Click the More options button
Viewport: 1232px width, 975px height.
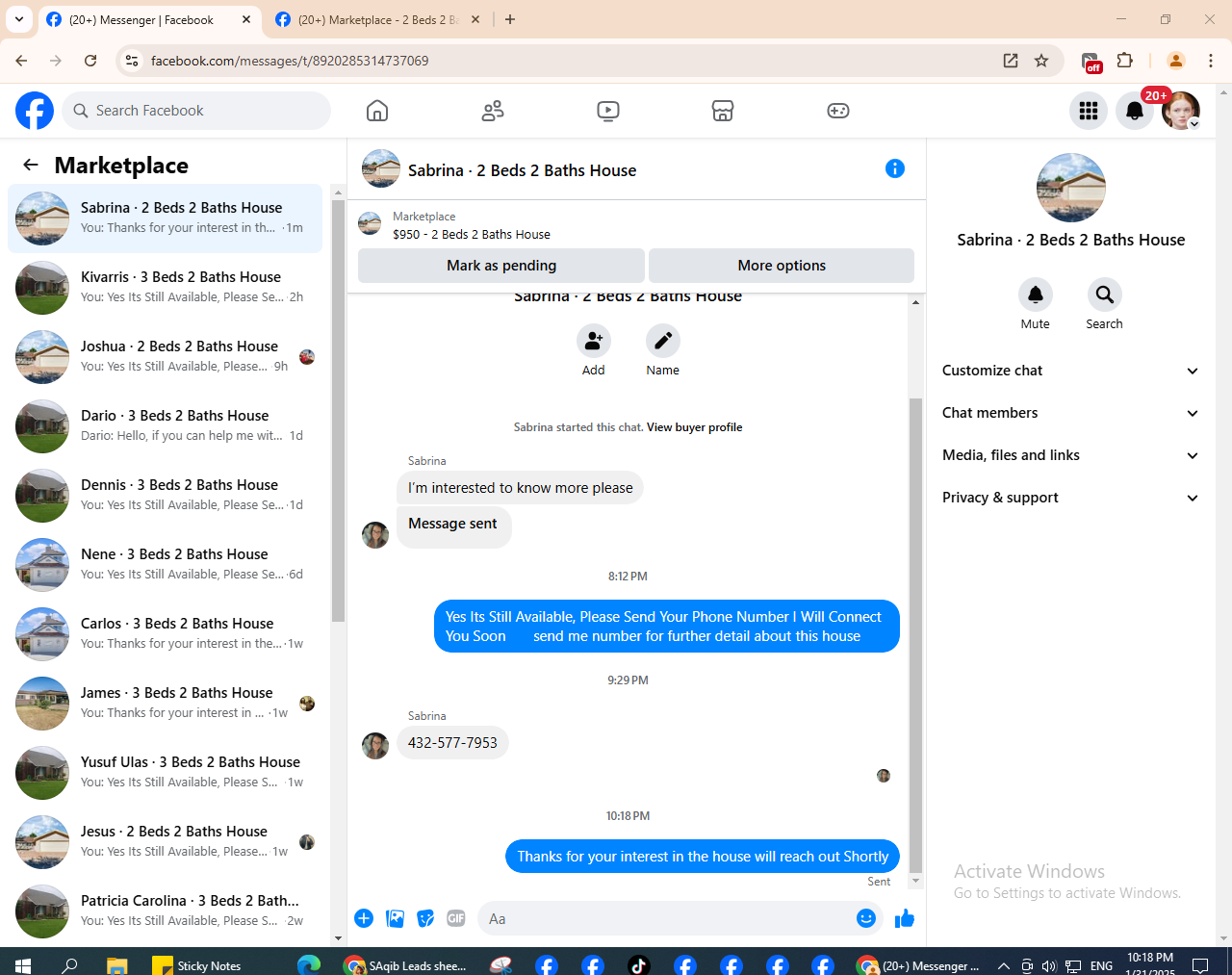coord(782,266)
